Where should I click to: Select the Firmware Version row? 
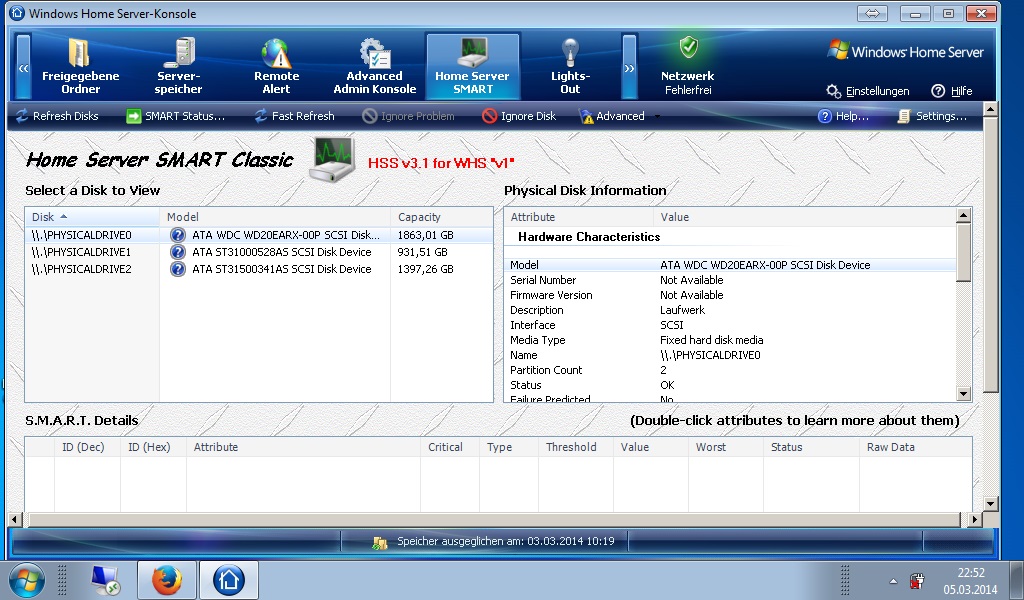pos(730,295)
